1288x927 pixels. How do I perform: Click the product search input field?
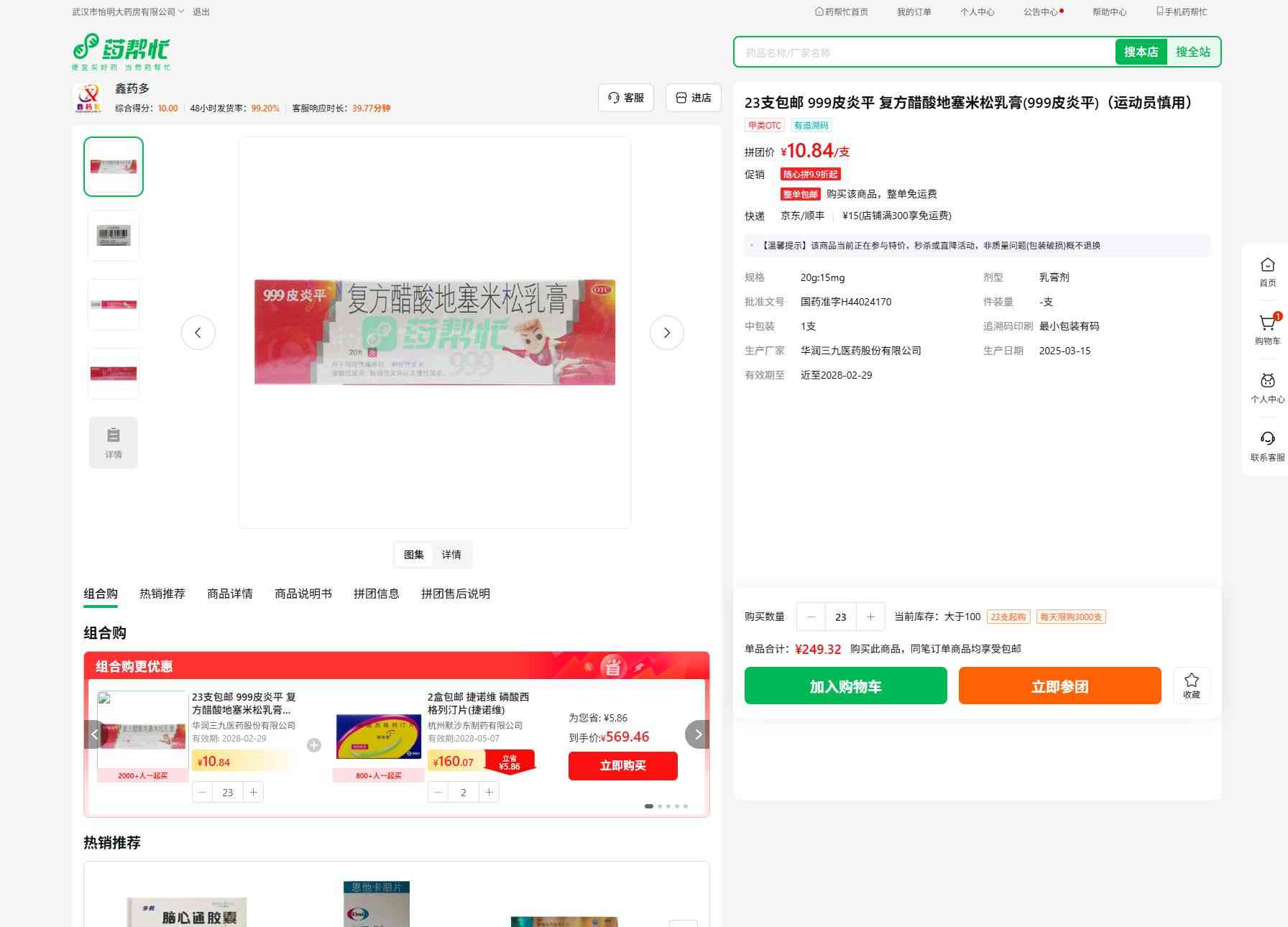(924, 52)
